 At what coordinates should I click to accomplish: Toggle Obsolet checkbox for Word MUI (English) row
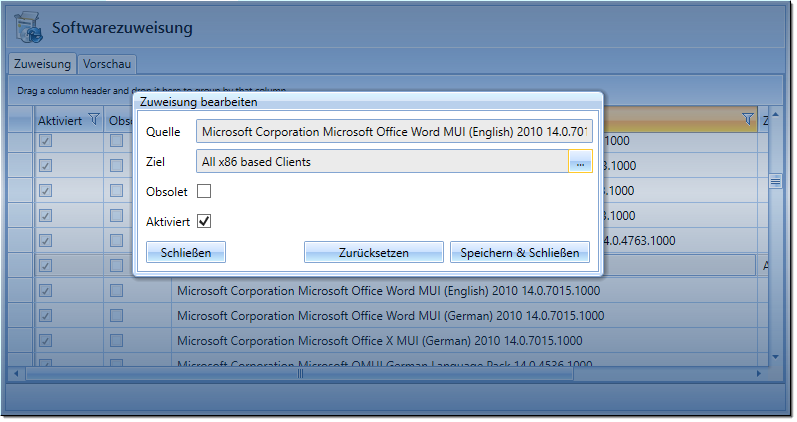coord(116,290)
